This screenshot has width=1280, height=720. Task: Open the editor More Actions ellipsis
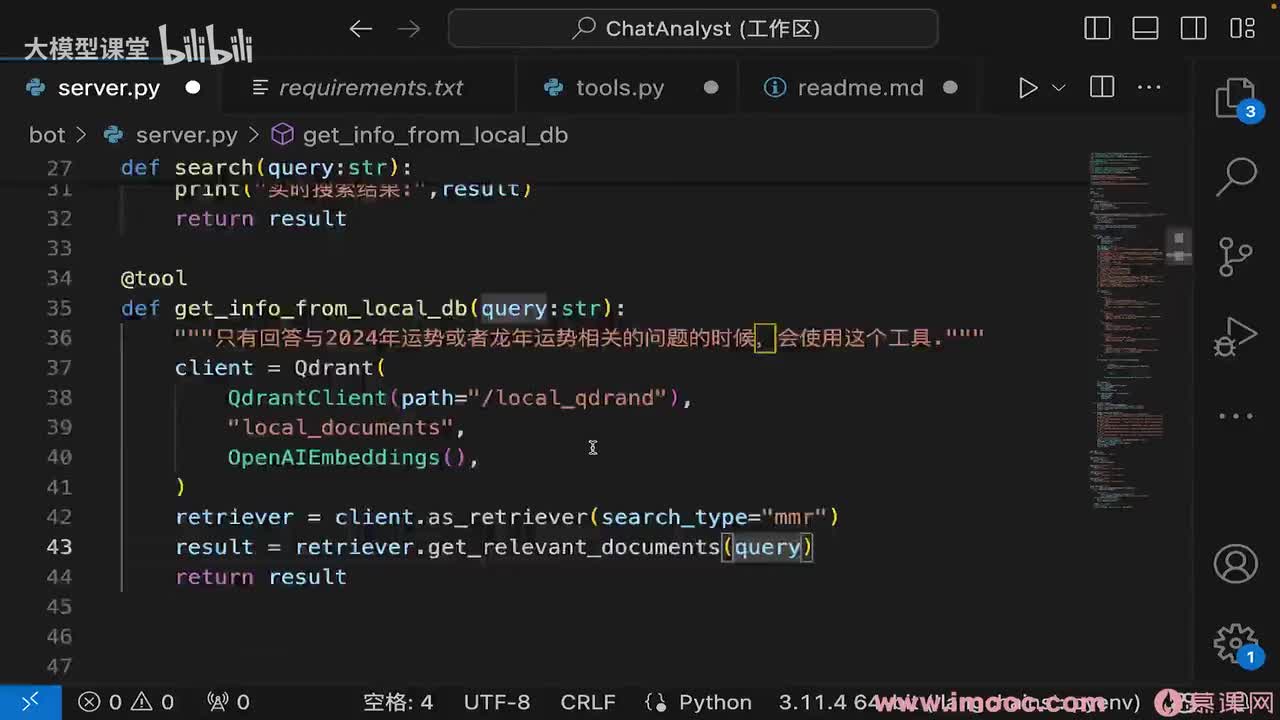coord(1149,88)
